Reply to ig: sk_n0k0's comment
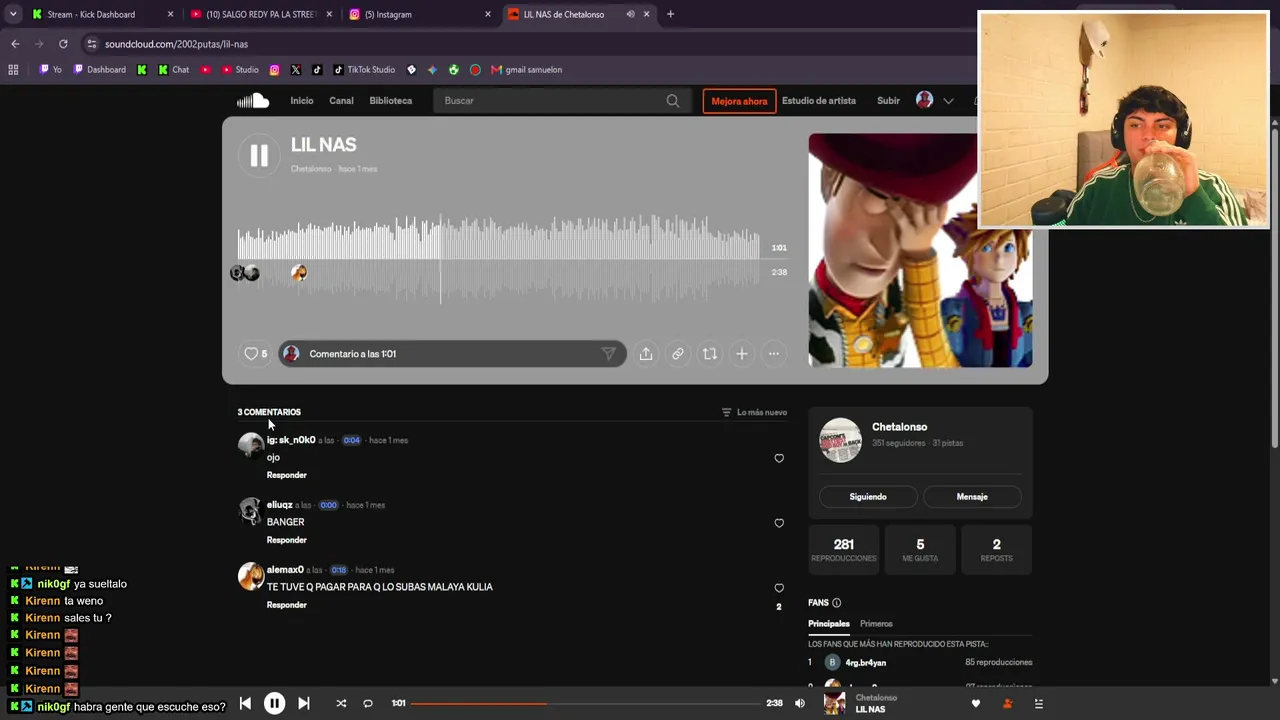 (x=287, y=475)
